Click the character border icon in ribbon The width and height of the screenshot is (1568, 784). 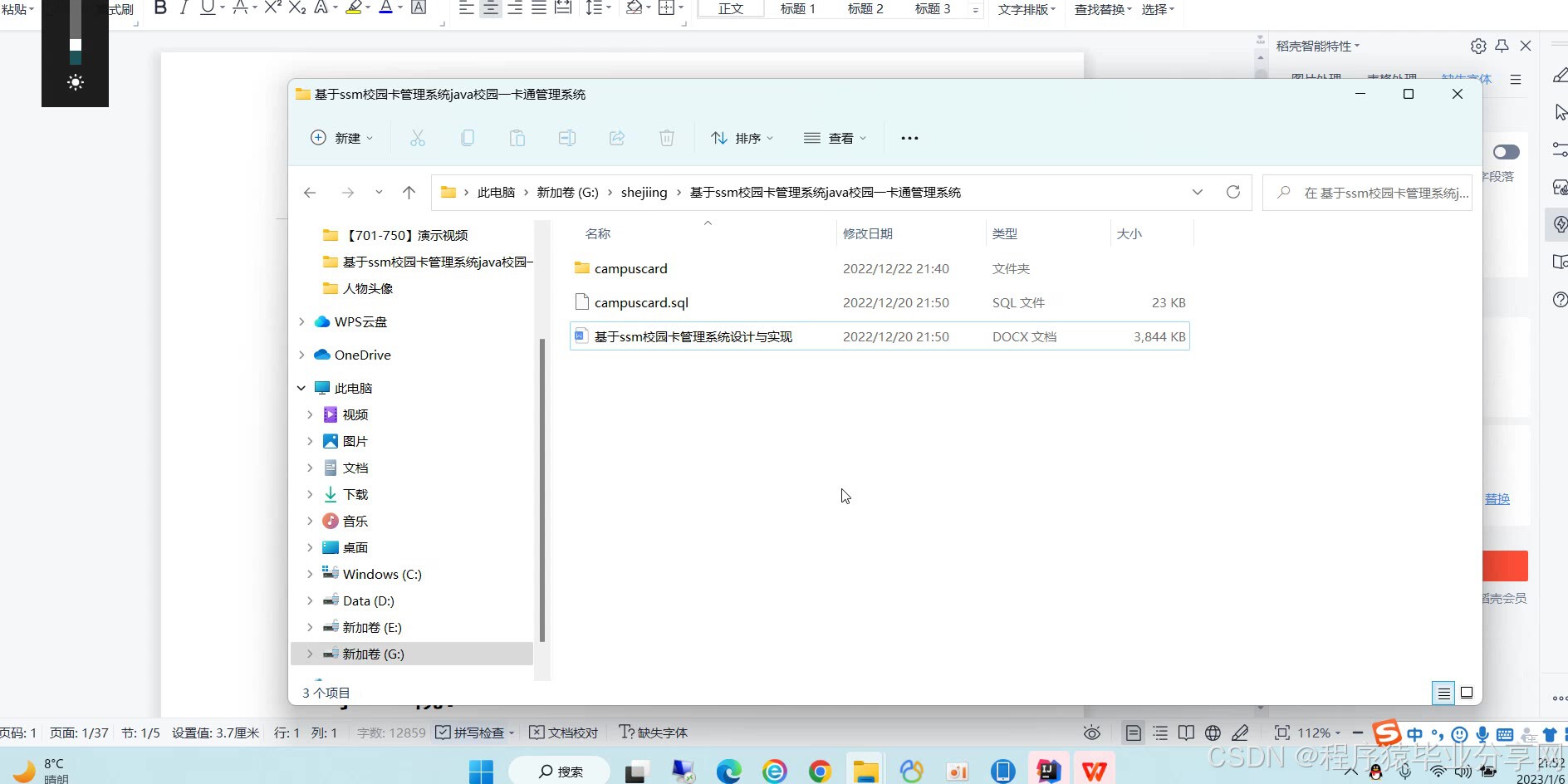click(419, 7)
